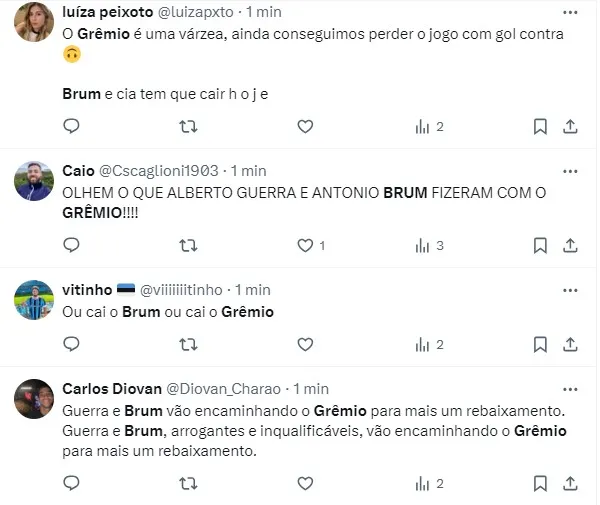The height and width of the screenshot is (505, 600).
Task: Open Carlos Diovan's profile picture
Action: (x=34, y=399)
